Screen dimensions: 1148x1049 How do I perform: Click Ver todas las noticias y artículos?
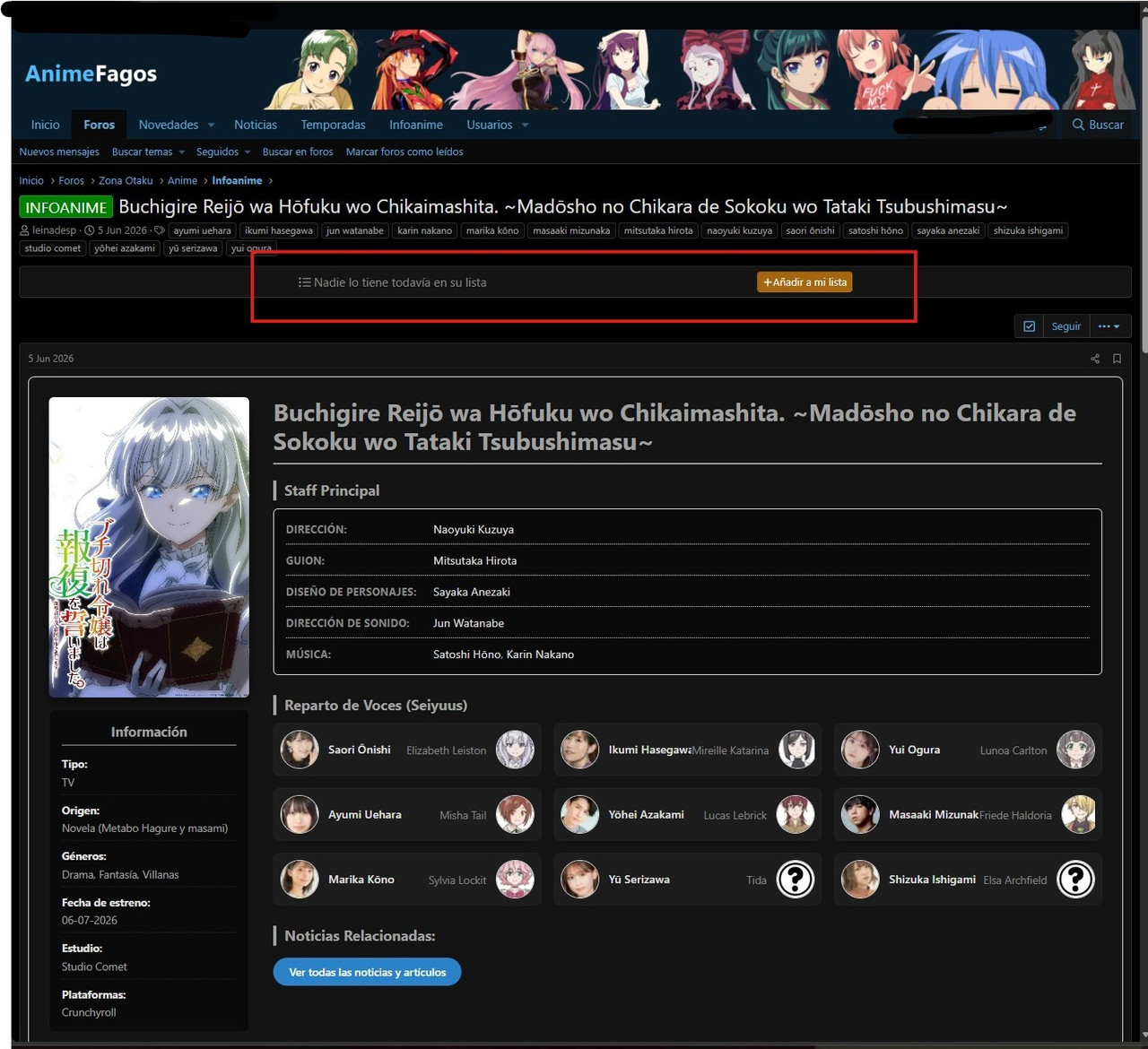[367, 972]
